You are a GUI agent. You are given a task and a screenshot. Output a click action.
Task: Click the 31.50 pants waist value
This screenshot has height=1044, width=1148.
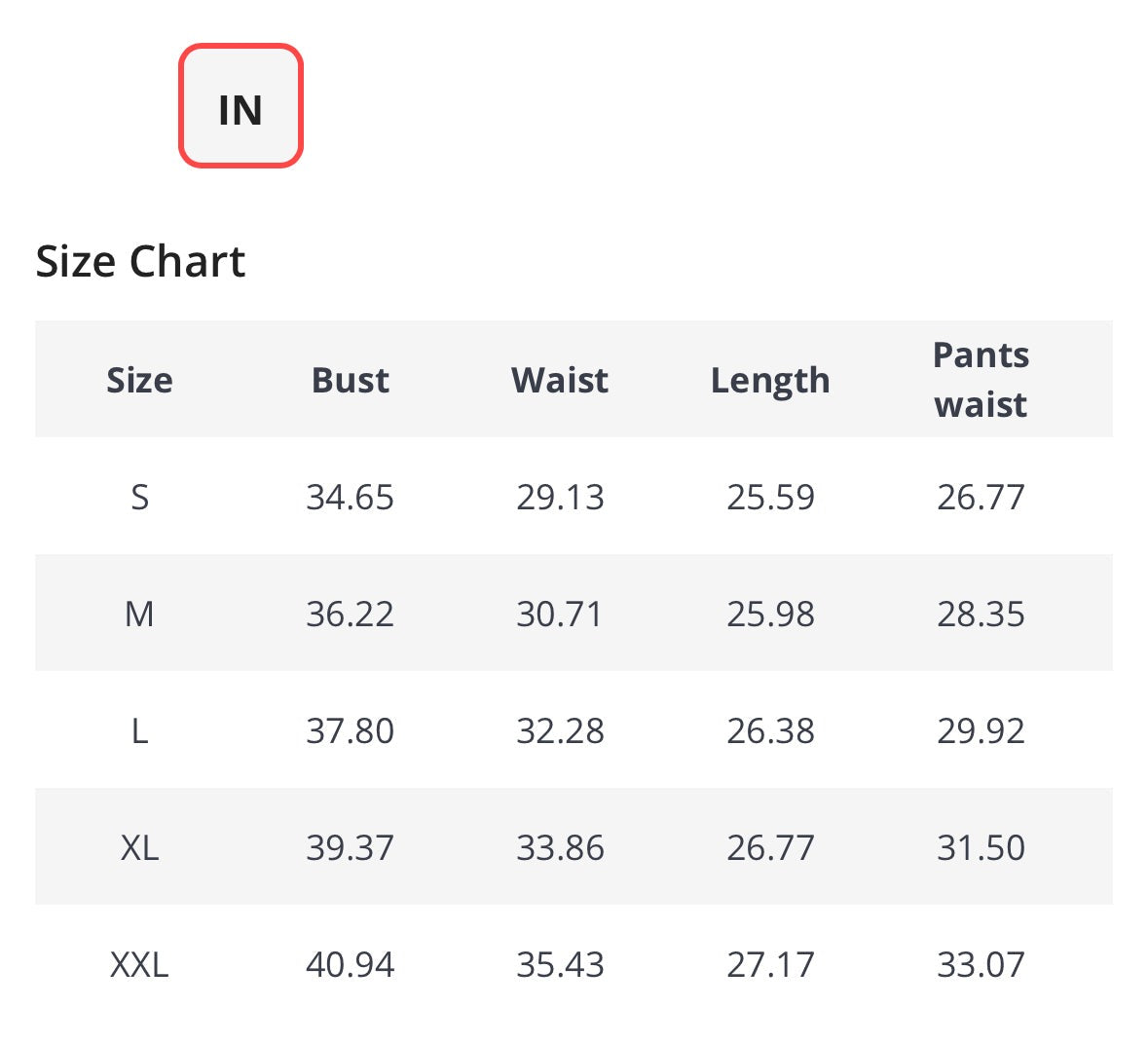click(x=981, y=847)
